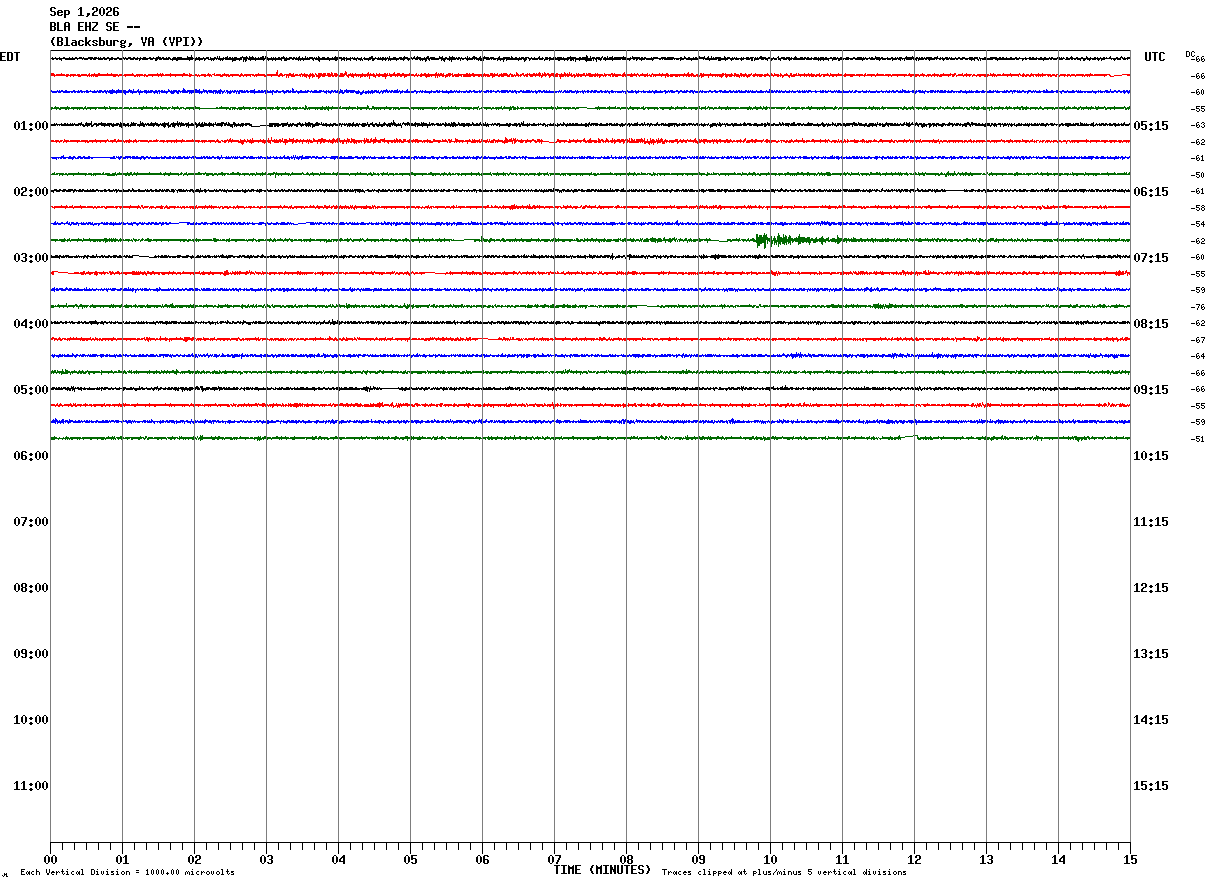Click the 07:15 UTC time label

pyautogui.click(x=1150, y=258)
